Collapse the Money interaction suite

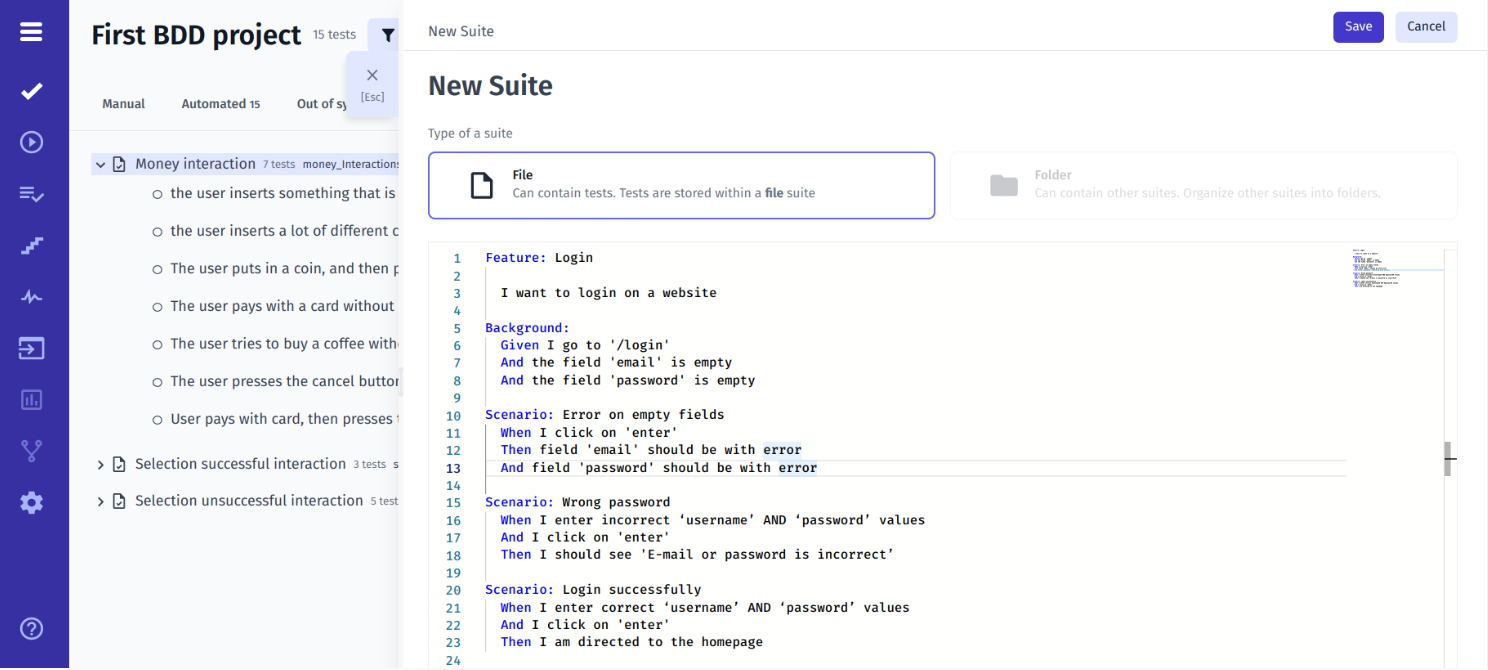[x=100, y=163]
